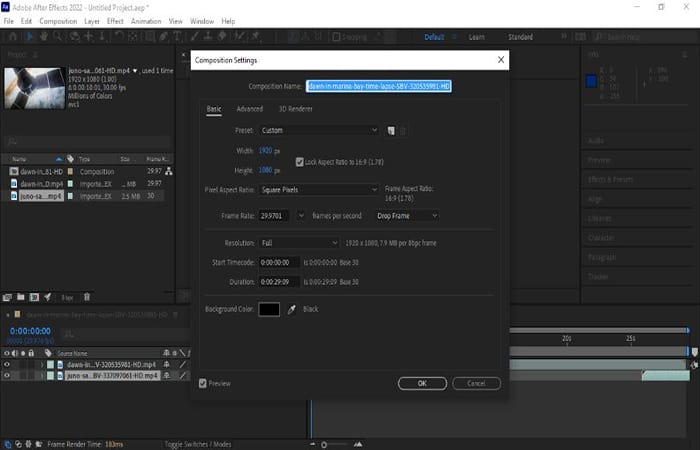Click the Composition Name input field
The height and width of the screenshot is (450, 700).
[x=379, y=86]
